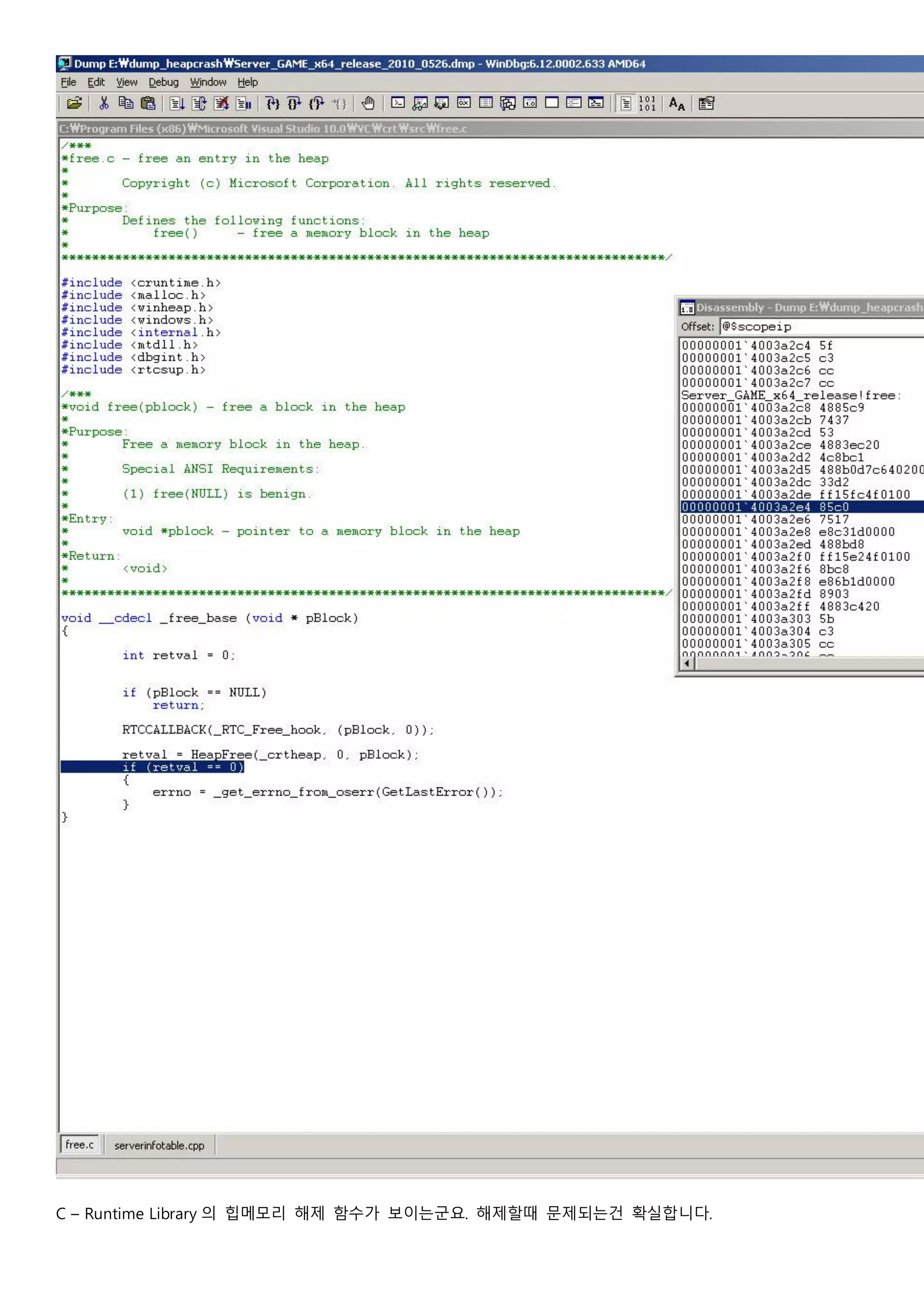Viewport: 924px width, 1307px height.
Task: Select disassembly row 4003a2c8 4885c9
Action: 772,407
